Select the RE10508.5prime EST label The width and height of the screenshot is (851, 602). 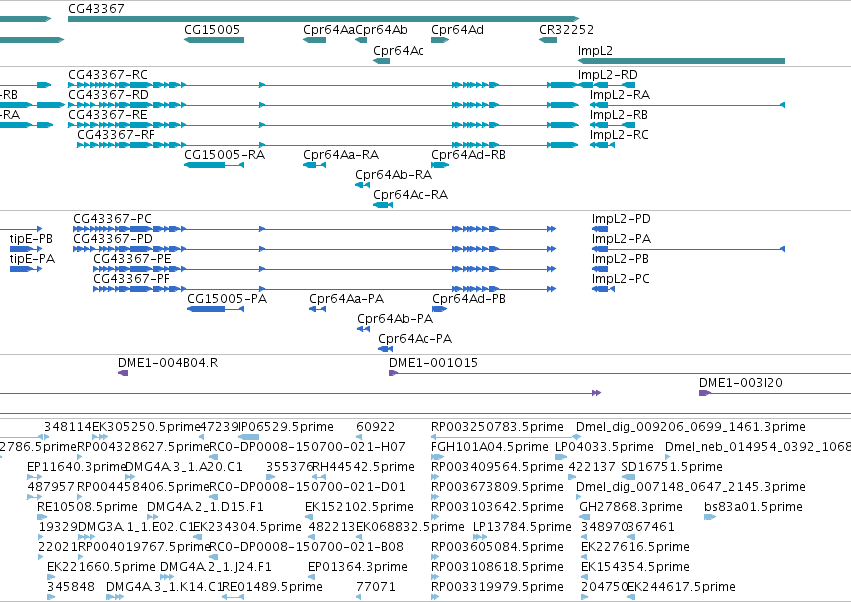(87, 506)
